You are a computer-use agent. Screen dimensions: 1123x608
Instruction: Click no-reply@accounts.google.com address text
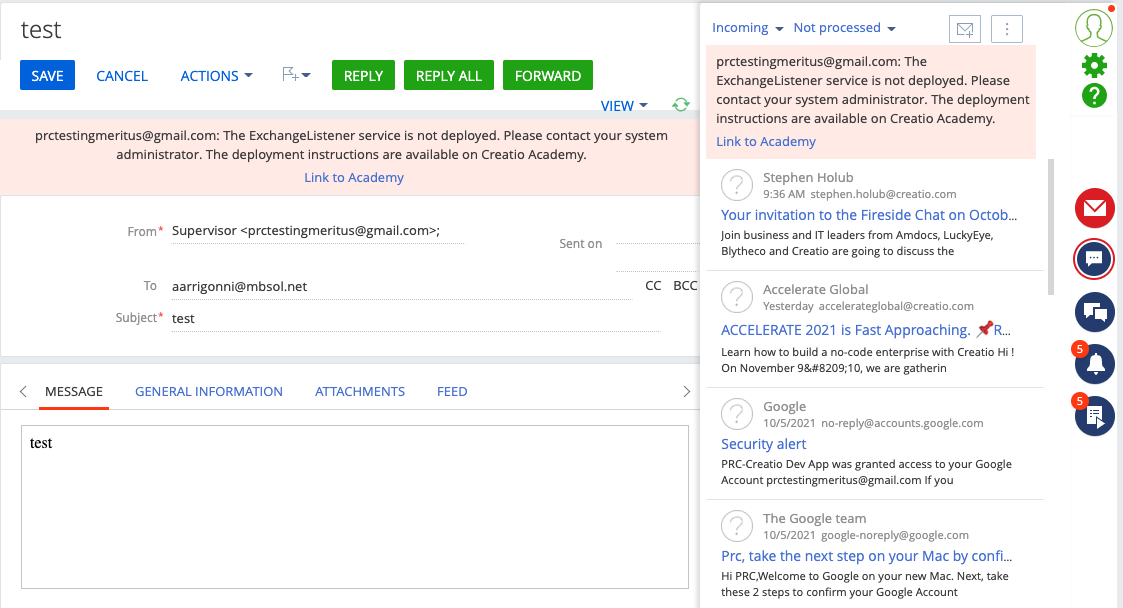coord(902,423)
